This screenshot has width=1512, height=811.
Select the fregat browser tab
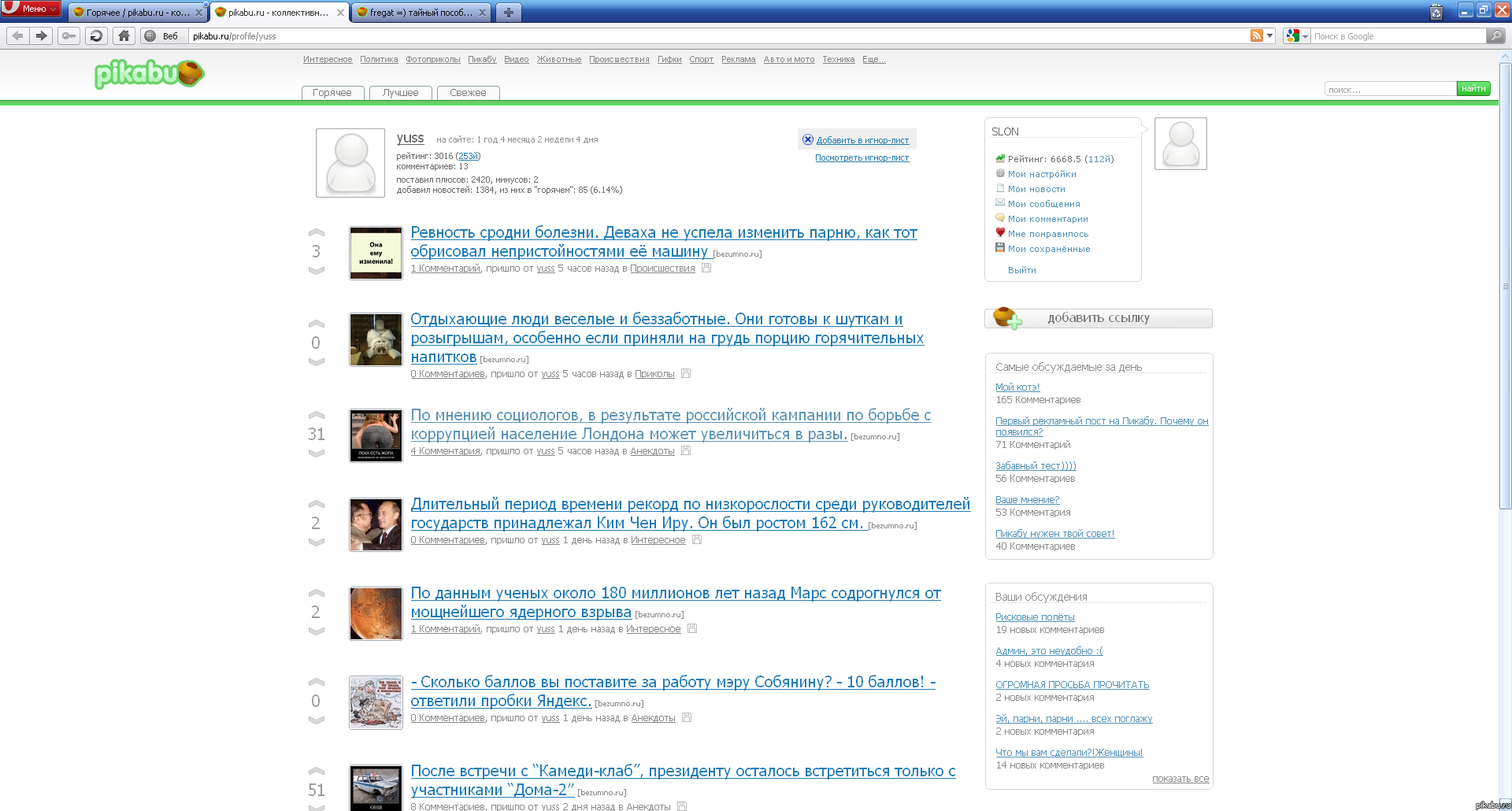421,13
